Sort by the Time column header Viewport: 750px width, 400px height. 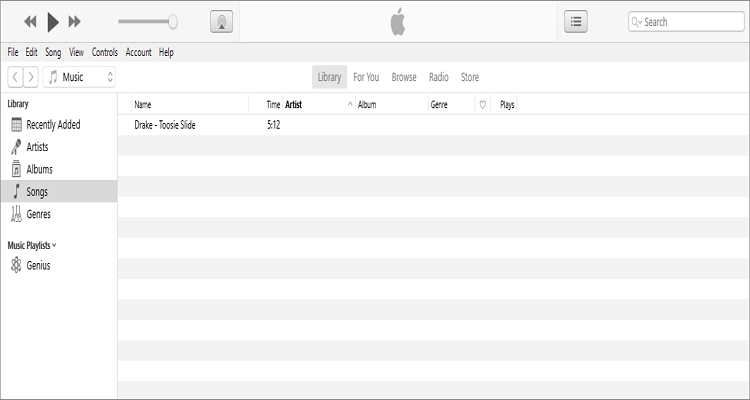coord(266,104)
